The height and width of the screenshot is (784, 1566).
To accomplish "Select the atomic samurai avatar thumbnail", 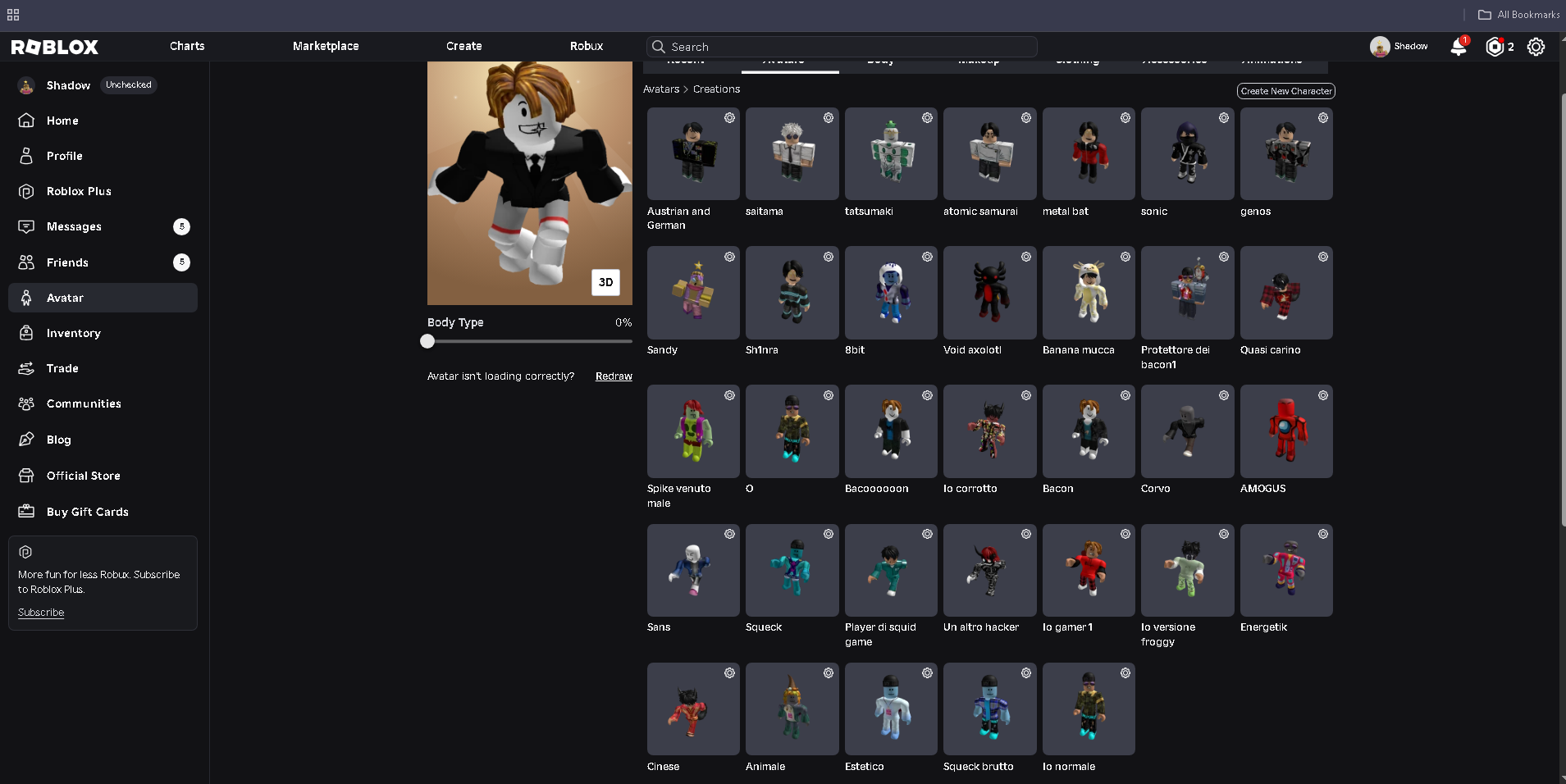I will [x=990, y=154].
